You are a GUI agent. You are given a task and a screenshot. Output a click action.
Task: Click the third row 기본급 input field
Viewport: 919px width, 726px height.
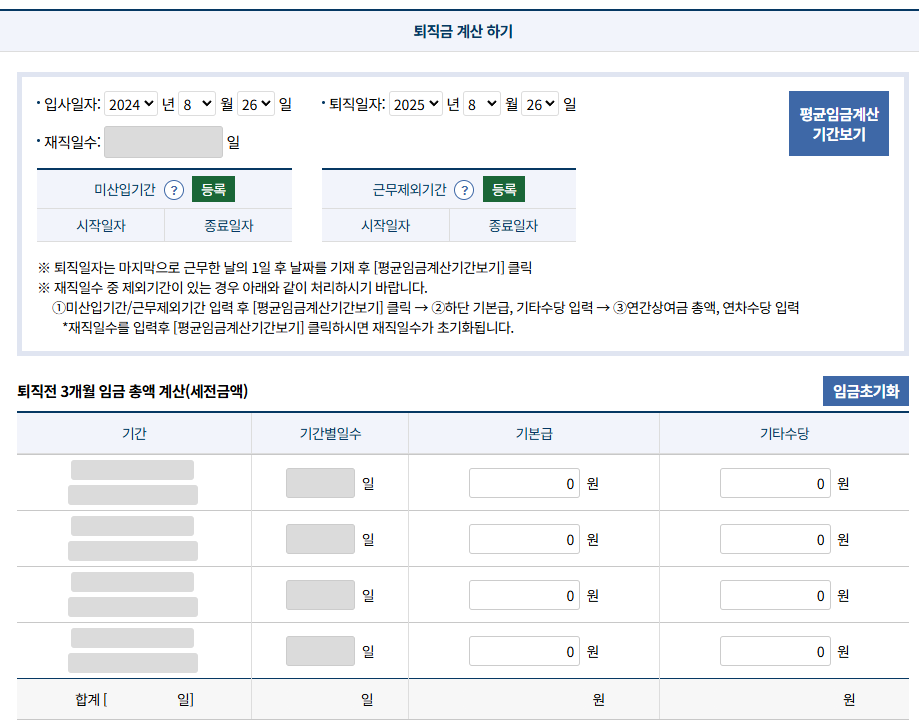pyautogui.click(x=525, y=594)
